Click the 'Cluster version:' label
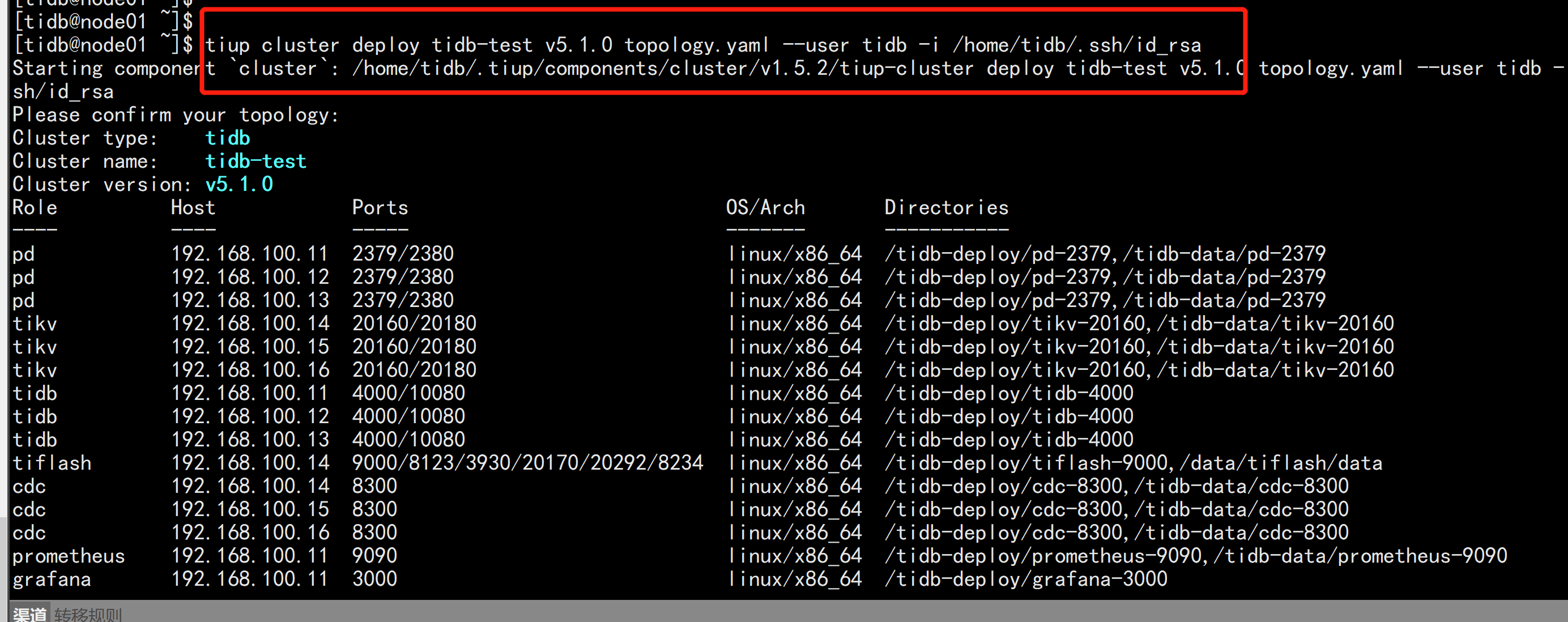Screen dimensions: 1568x622 coord(103,185)
